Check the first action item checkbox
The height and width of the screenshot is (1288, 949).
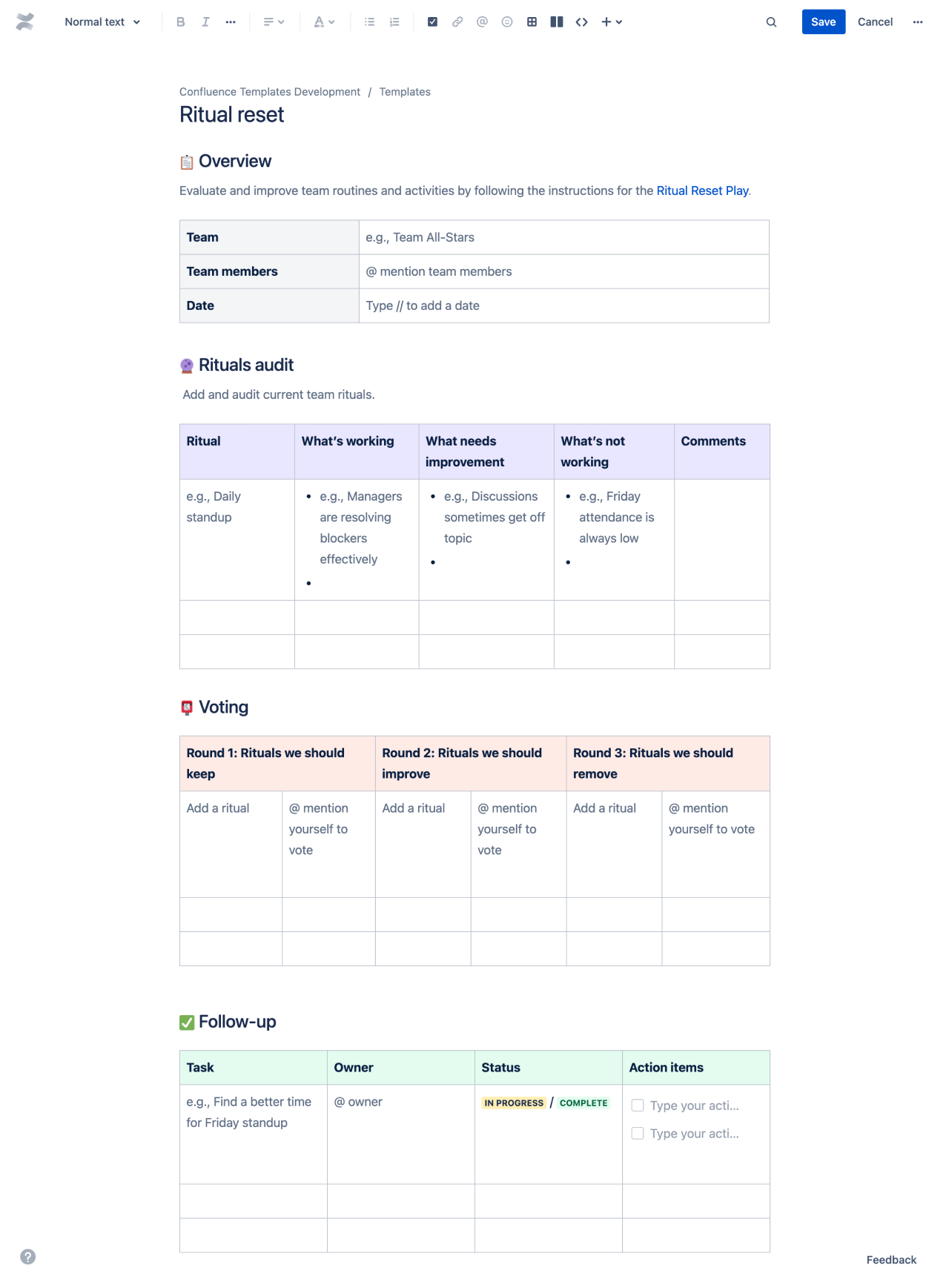tap(638, 1105)
